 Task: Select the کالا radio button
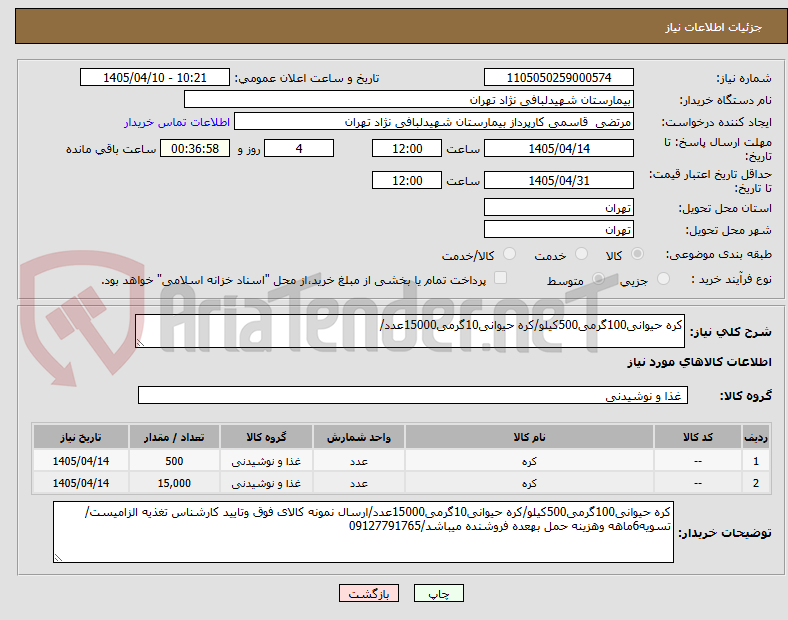click(x=637, y=254)
